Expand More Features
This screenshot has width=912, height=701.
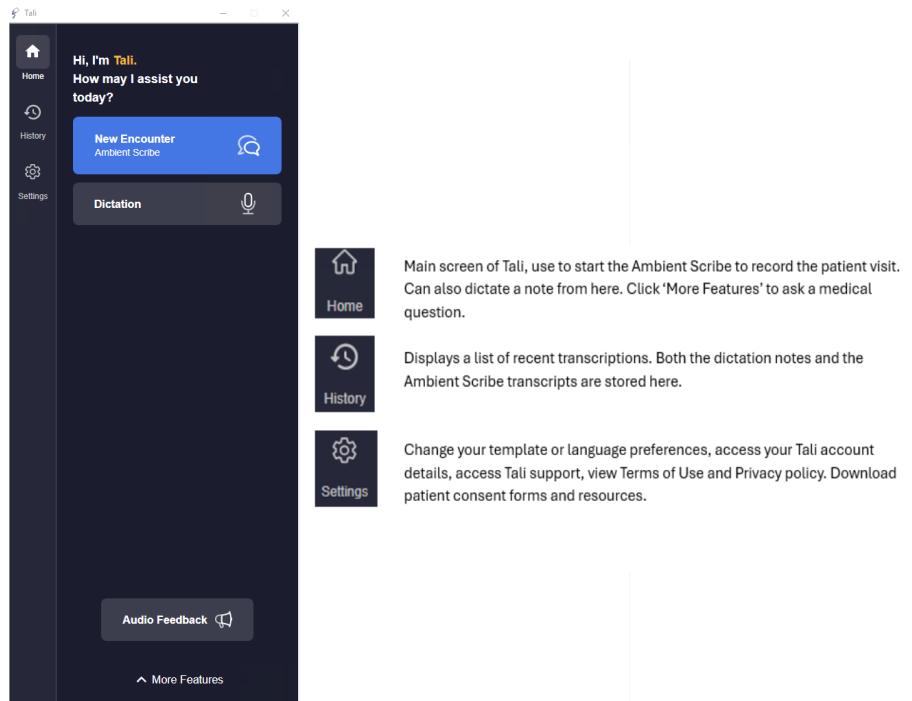pyautogui.click(x=180, y=679)
